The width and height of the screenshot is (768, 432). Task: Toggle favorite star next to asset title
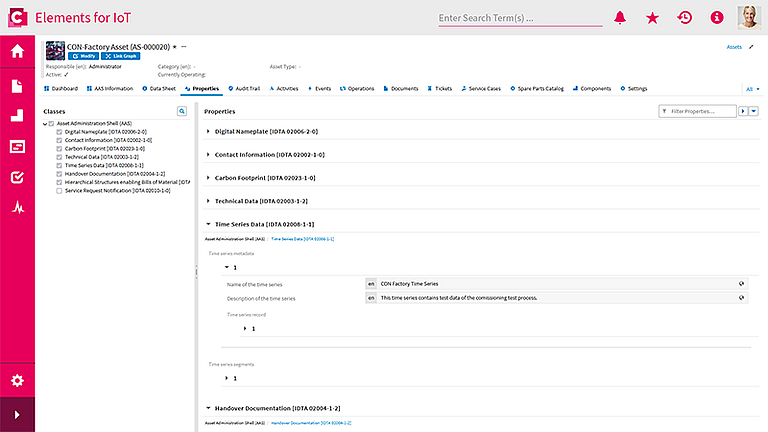coord(175,47)
